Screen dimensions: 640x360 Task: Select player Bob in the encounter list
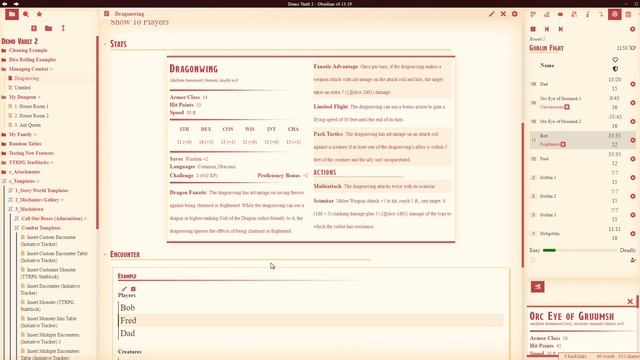pos(311,308)
